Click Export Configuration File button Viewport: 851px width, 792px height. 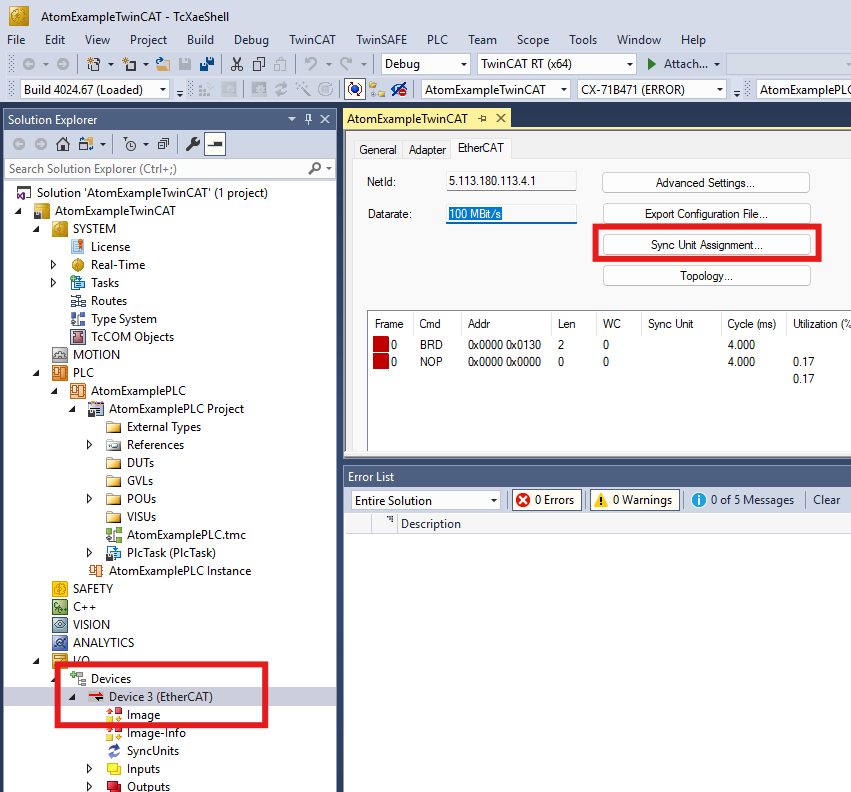(706, 214)
